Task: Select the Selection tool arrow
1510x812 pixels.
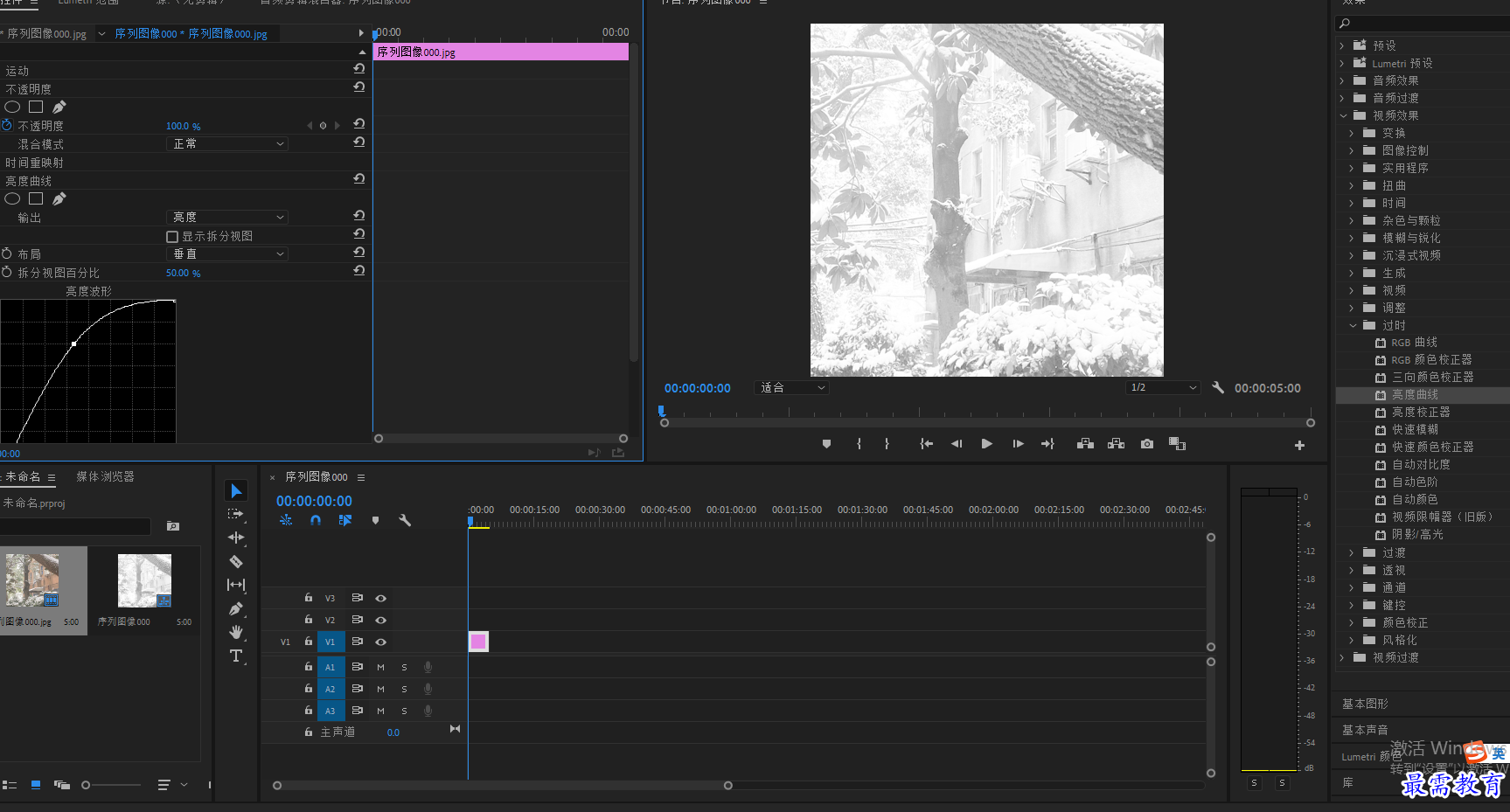Action: (236, 490)
